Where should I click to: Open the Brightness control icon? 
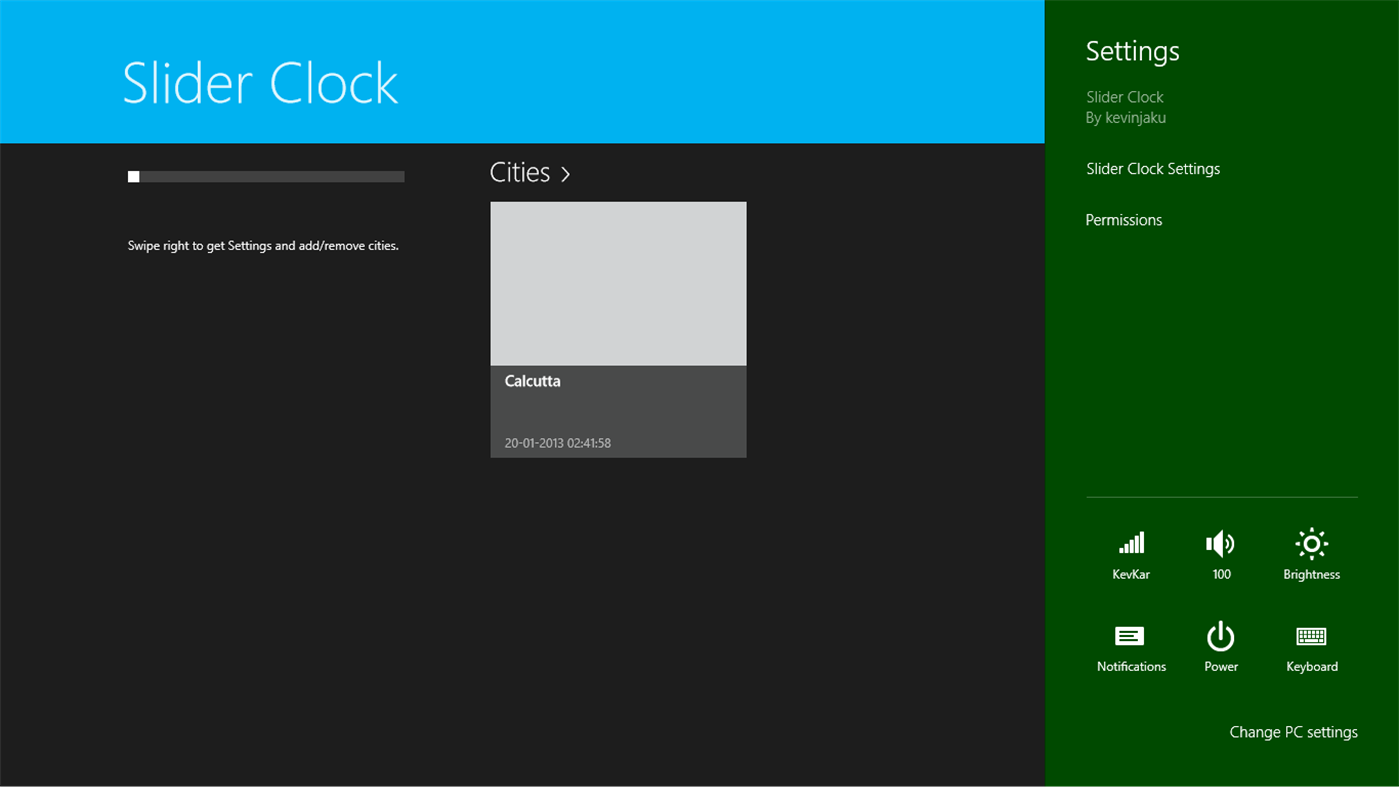point(1311,554)
